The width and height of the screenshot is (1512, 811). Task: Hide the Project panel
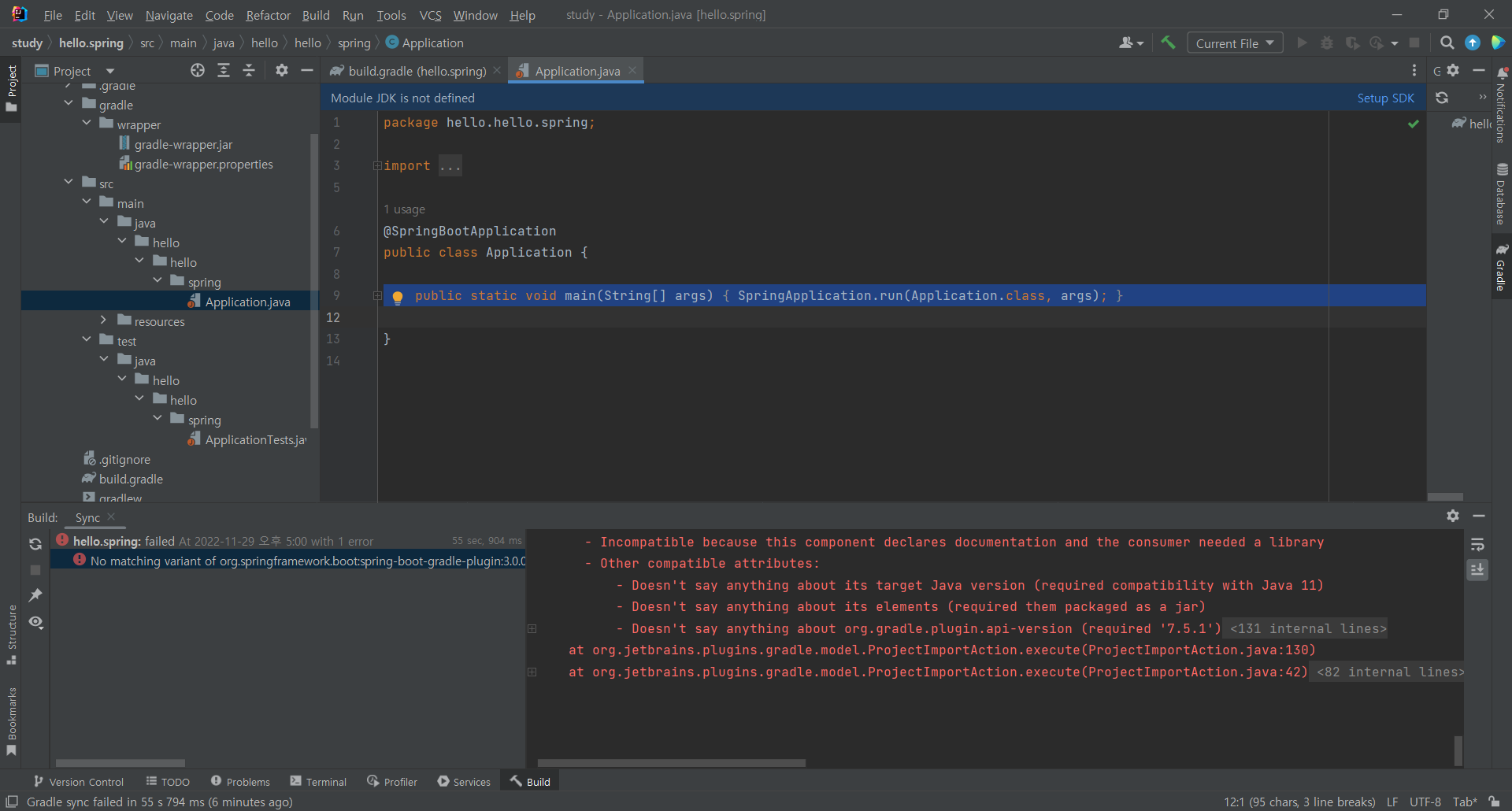pos(307,71)
